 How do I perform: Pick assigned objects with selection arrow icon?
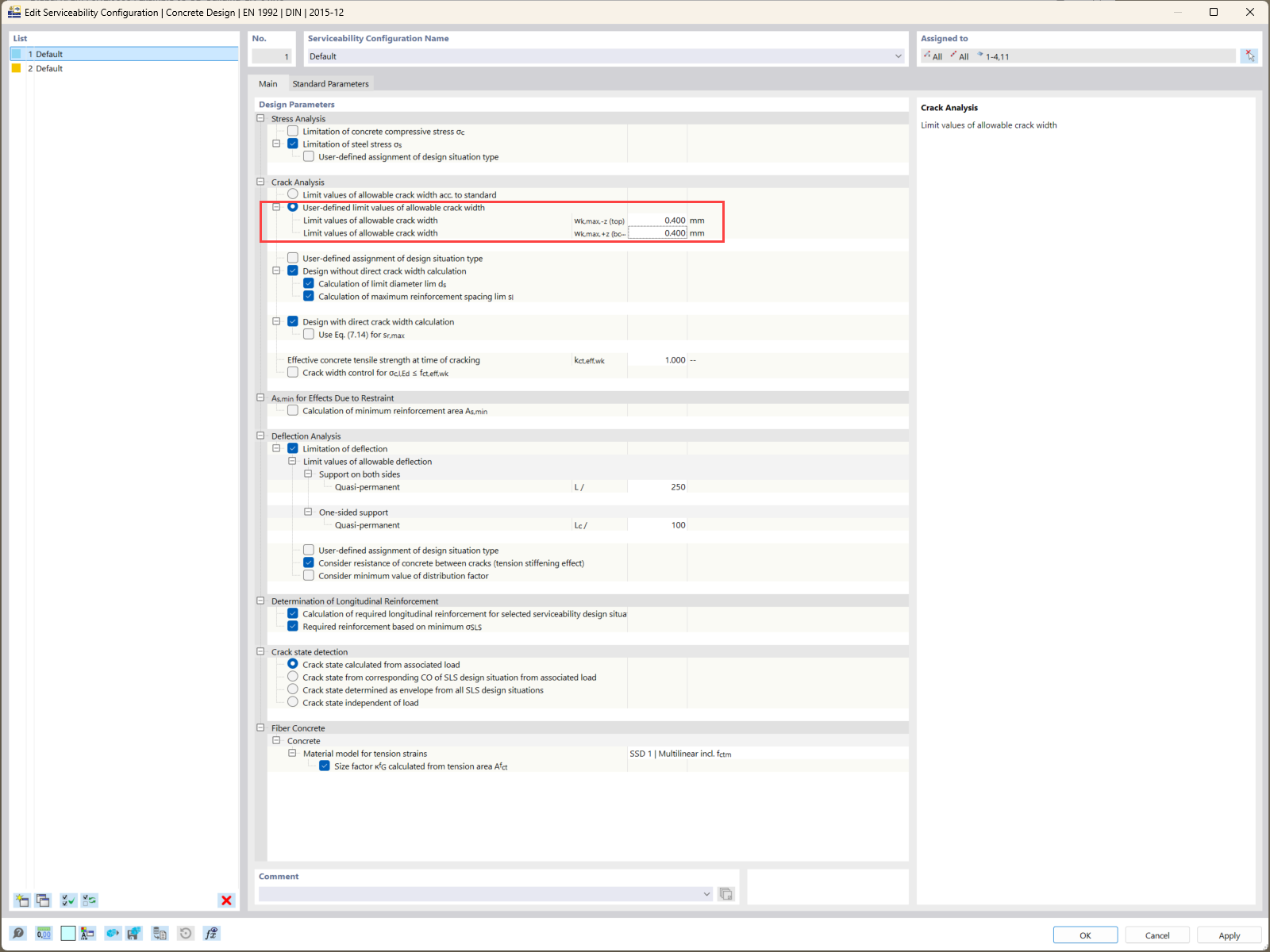pyautogui.click(x=1250, y=56)
